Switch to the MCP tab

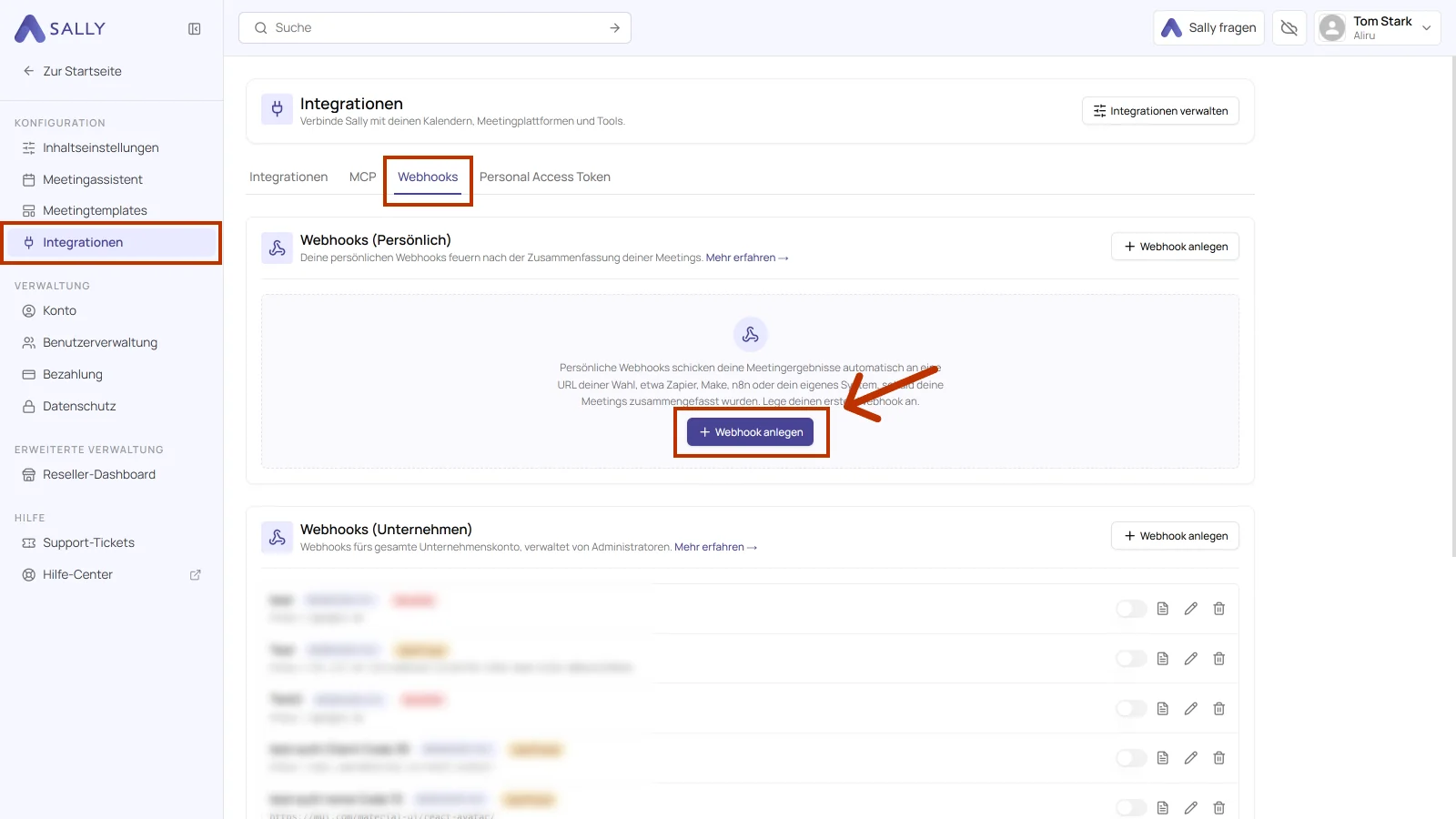click(362, 177)
